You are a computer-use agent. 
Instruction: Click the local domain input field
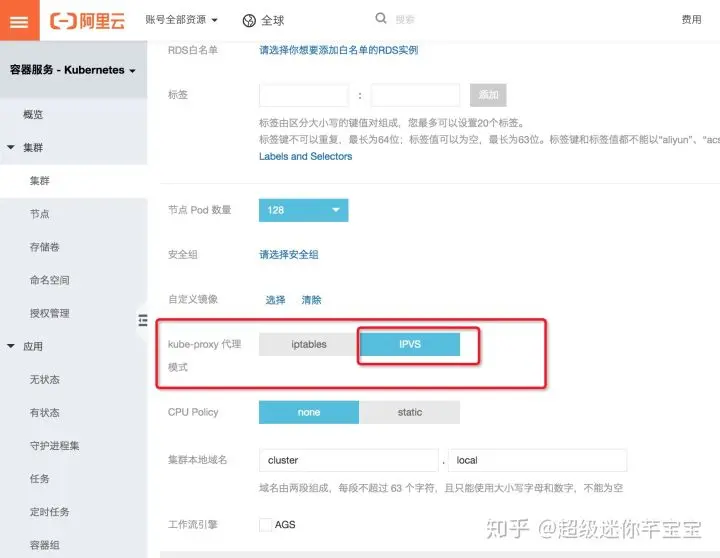click(537, 460)
